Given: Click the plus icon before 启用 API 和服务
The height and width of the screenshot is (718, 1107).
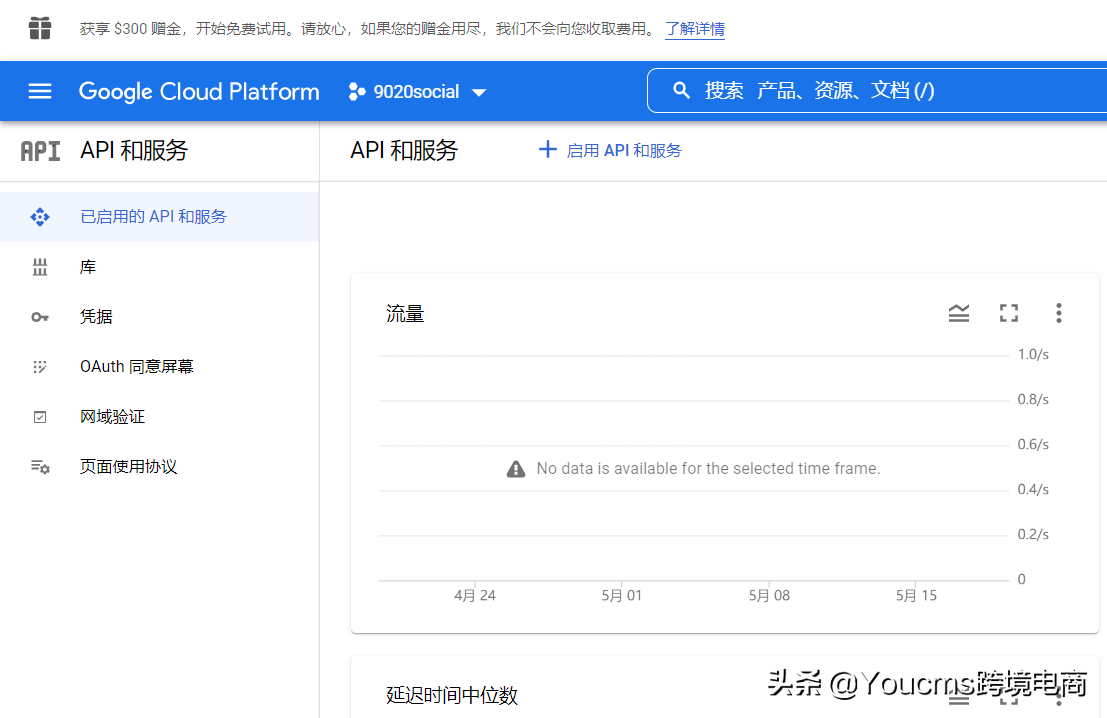Looking at the screenshot, I should (548, 149).
